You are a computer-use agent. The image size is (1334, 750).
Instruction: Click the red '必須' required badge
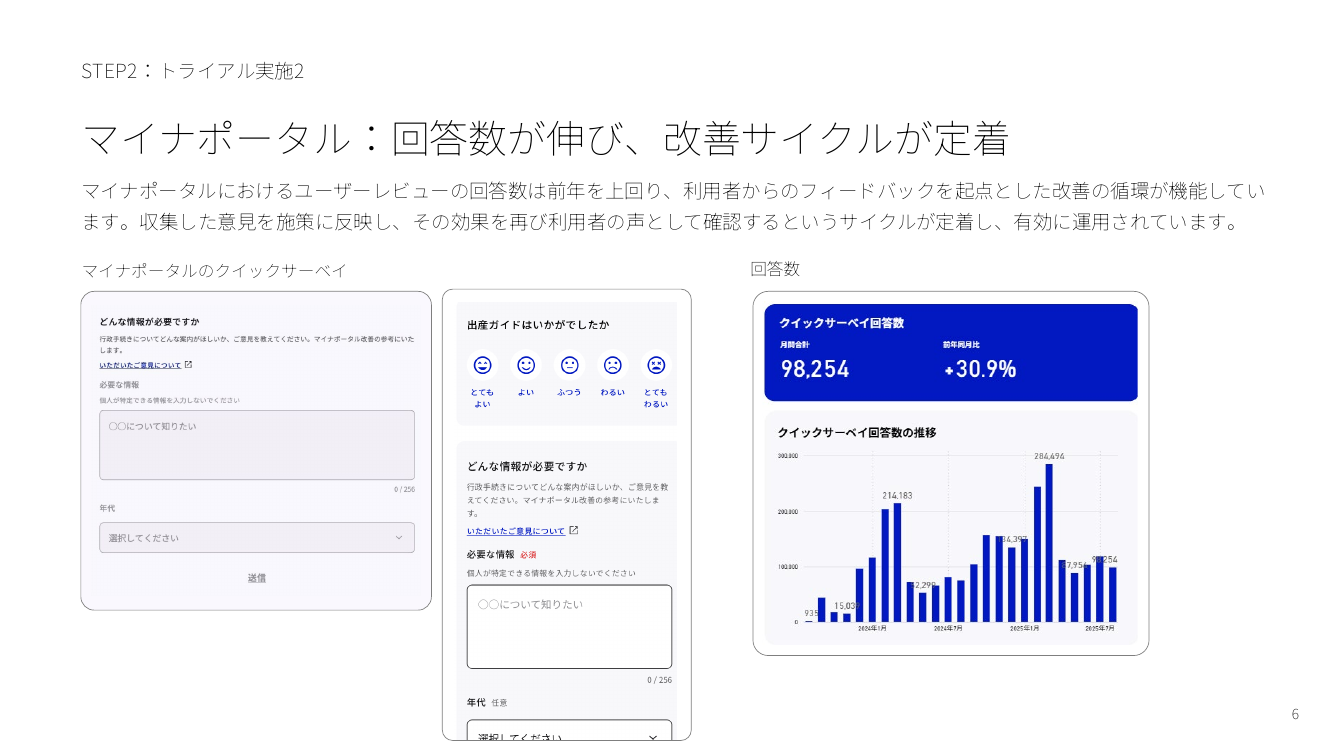(x=528, y=555)
